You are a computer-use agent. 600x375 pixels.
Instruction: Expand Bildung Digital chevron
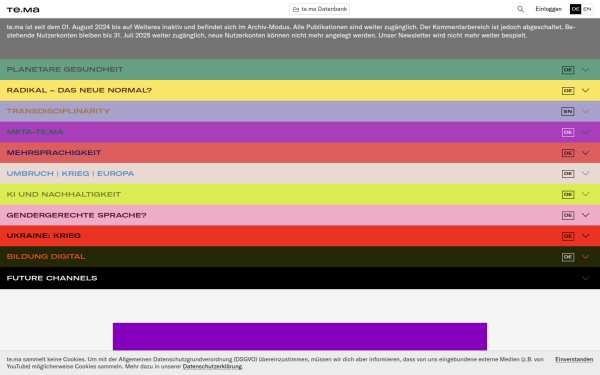tap(585, 256)
